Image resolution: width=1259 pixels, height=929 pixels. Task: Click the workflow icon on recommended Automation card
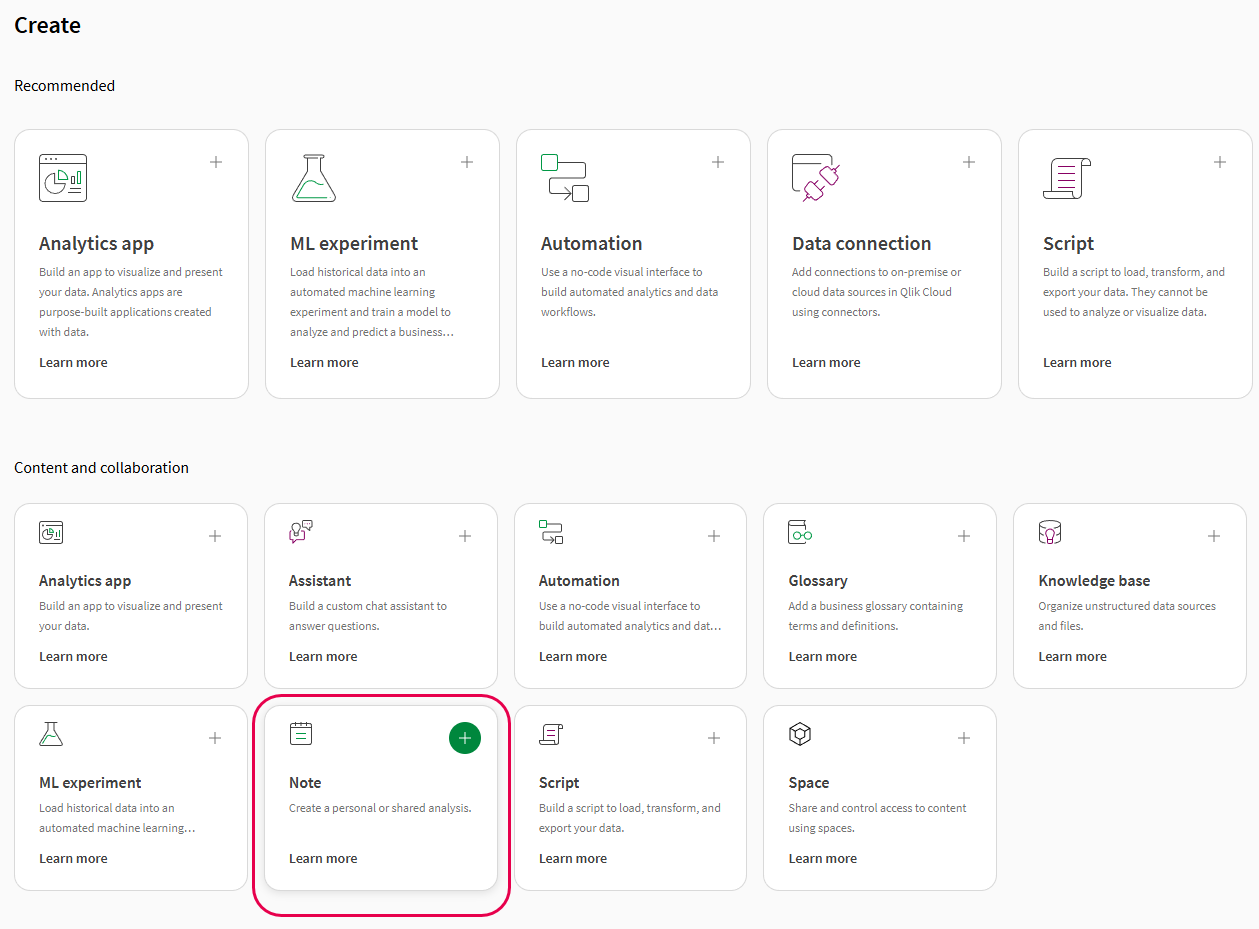tap(565, 178)
